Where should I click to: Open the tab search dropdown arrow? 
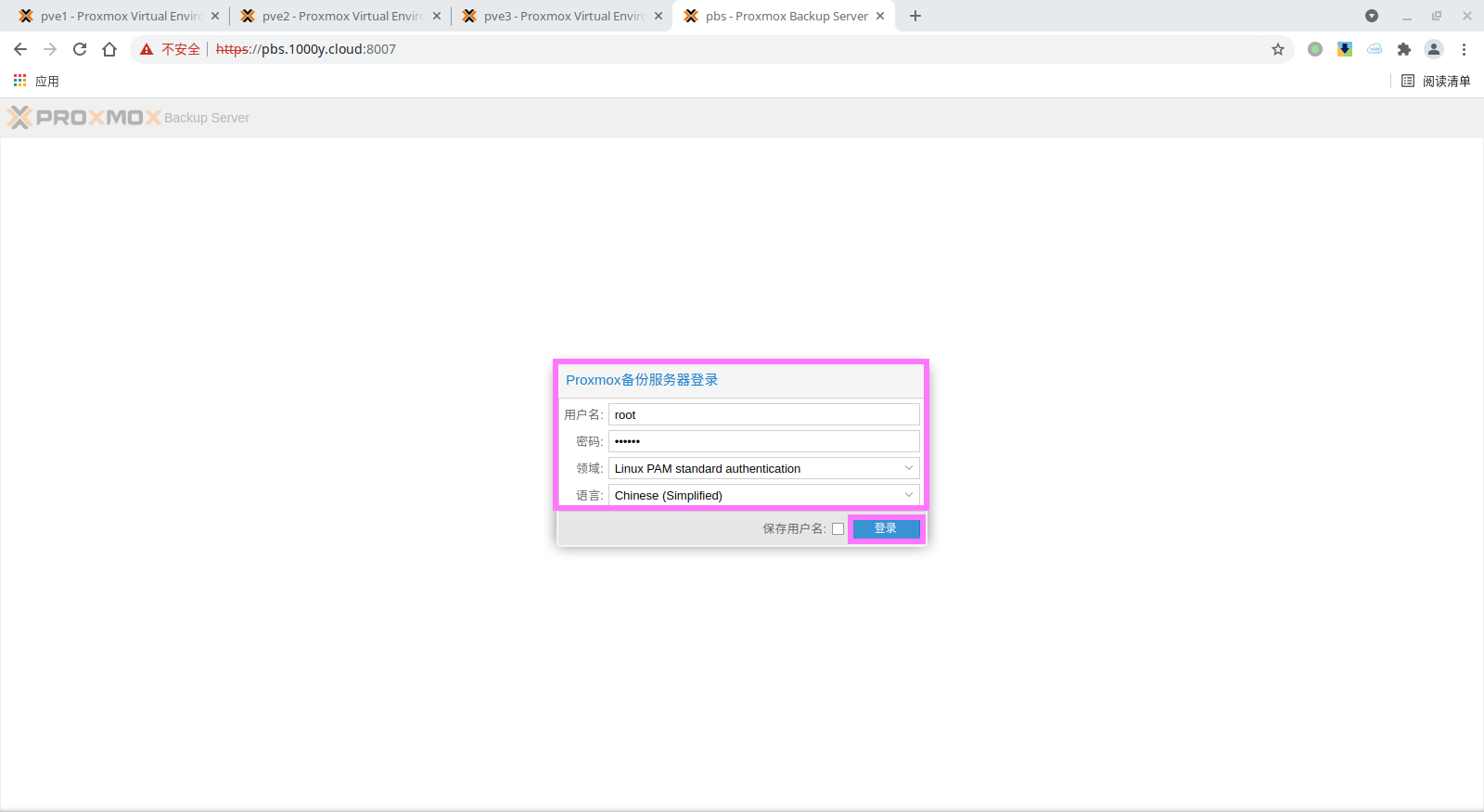pyautogui.click(x=1372, y=16)
